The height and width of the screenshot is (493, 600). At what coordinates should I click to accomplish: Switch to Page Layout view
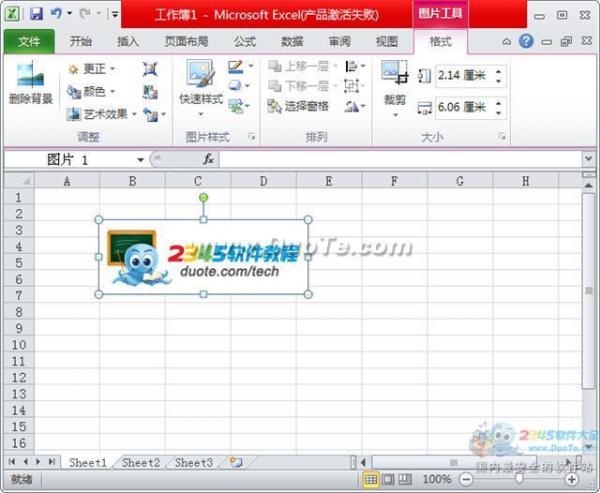(388, 479)
